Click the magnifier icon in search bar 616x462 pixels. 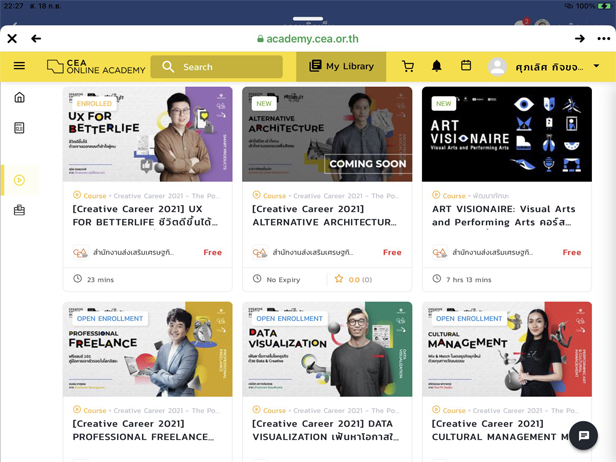[168, 66]
